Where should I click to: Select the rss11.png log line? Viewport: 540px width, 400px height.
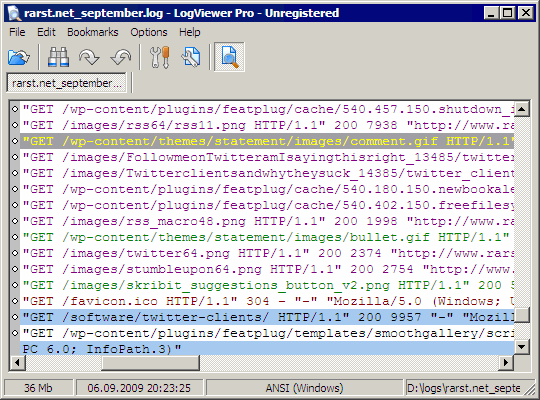point(267,125)
